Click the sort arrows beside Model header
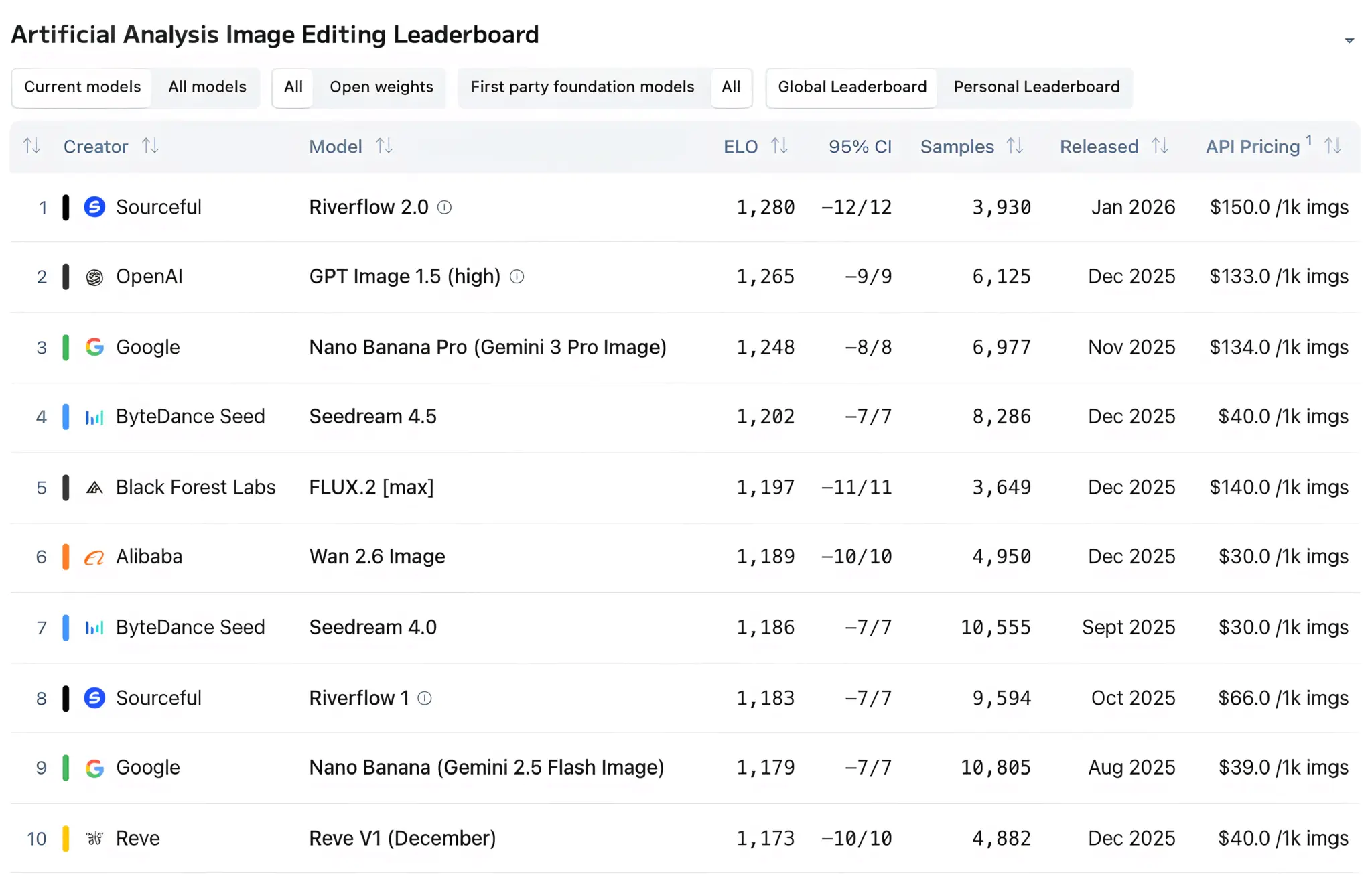The width and height of the screenshot is (1372, 875). (x=384, y=146)
